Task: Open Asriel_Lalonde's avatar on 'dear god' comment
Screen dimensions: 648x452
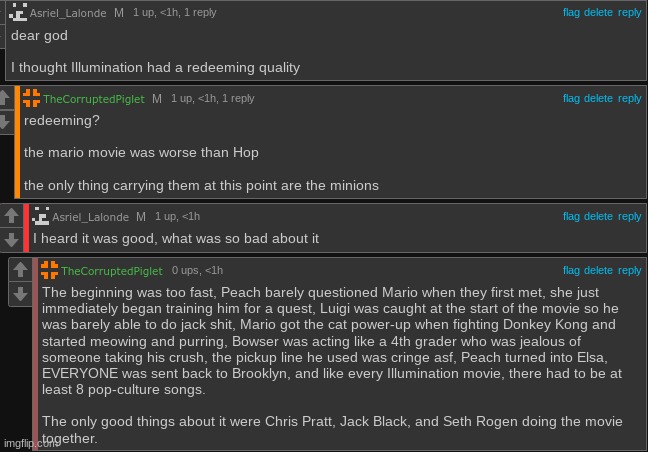Action: pos(18,12)
